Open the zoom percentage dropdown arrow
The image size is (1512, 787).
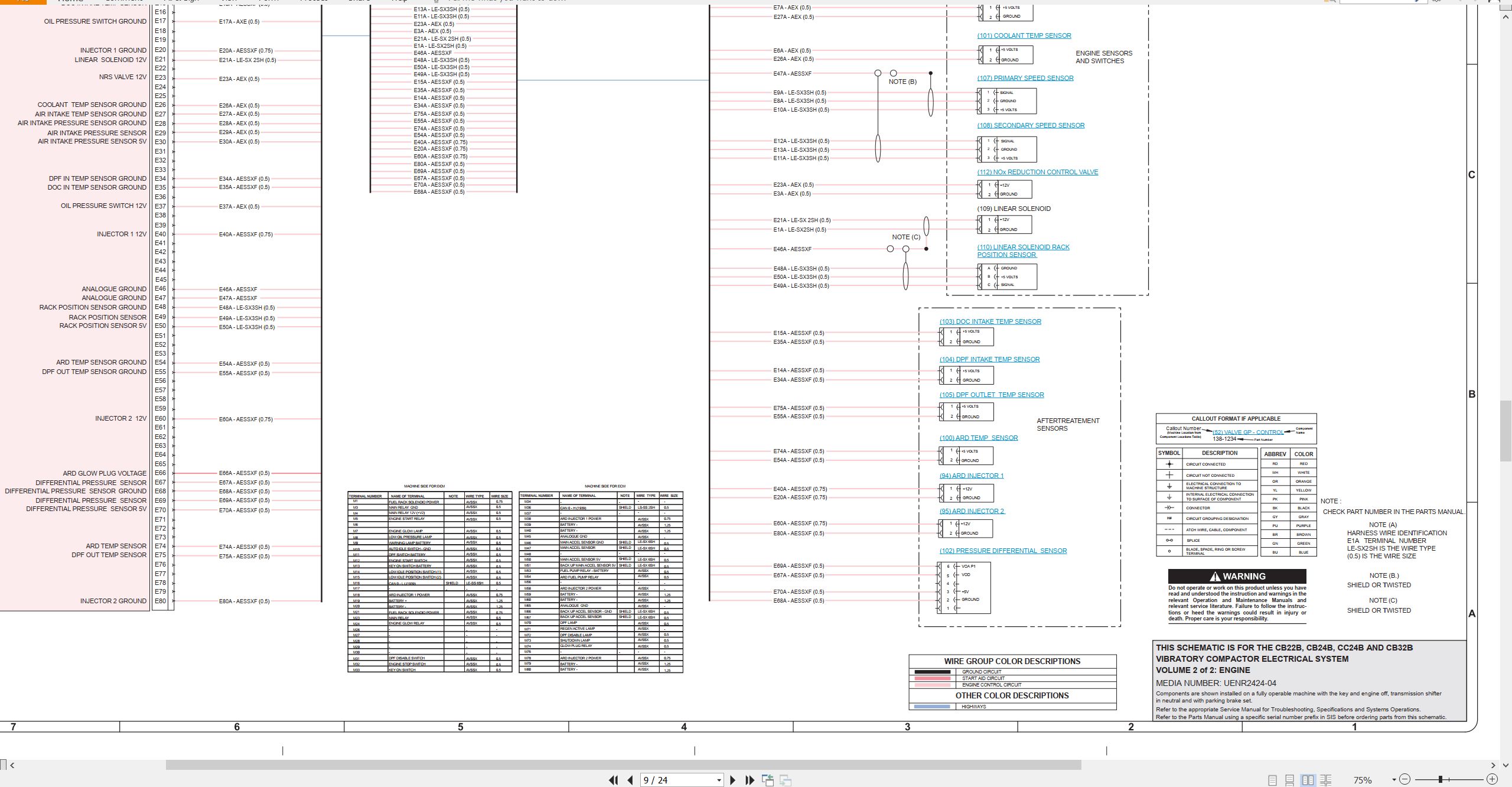tap(1394, 780)
